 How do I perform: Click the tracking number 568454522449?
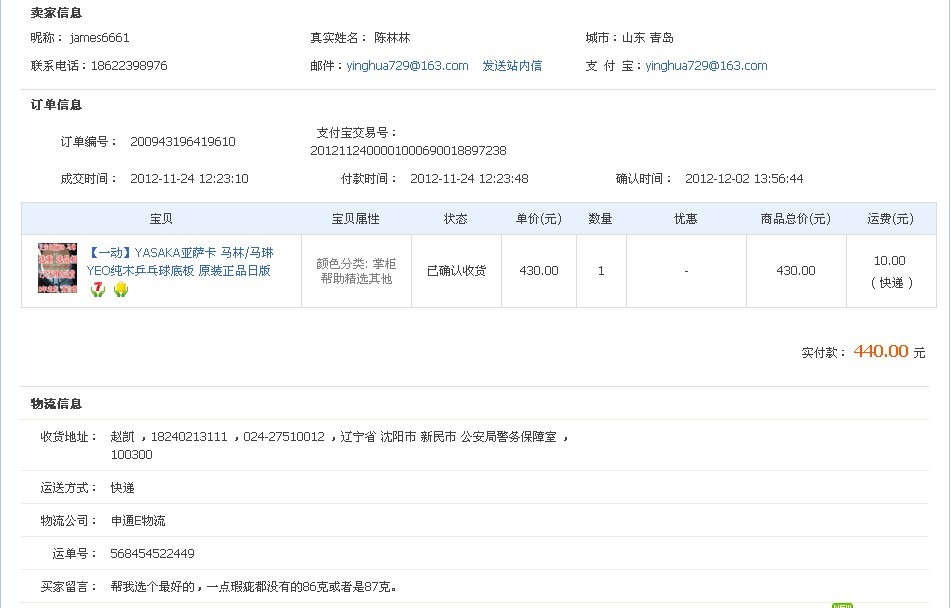point(152,554)
